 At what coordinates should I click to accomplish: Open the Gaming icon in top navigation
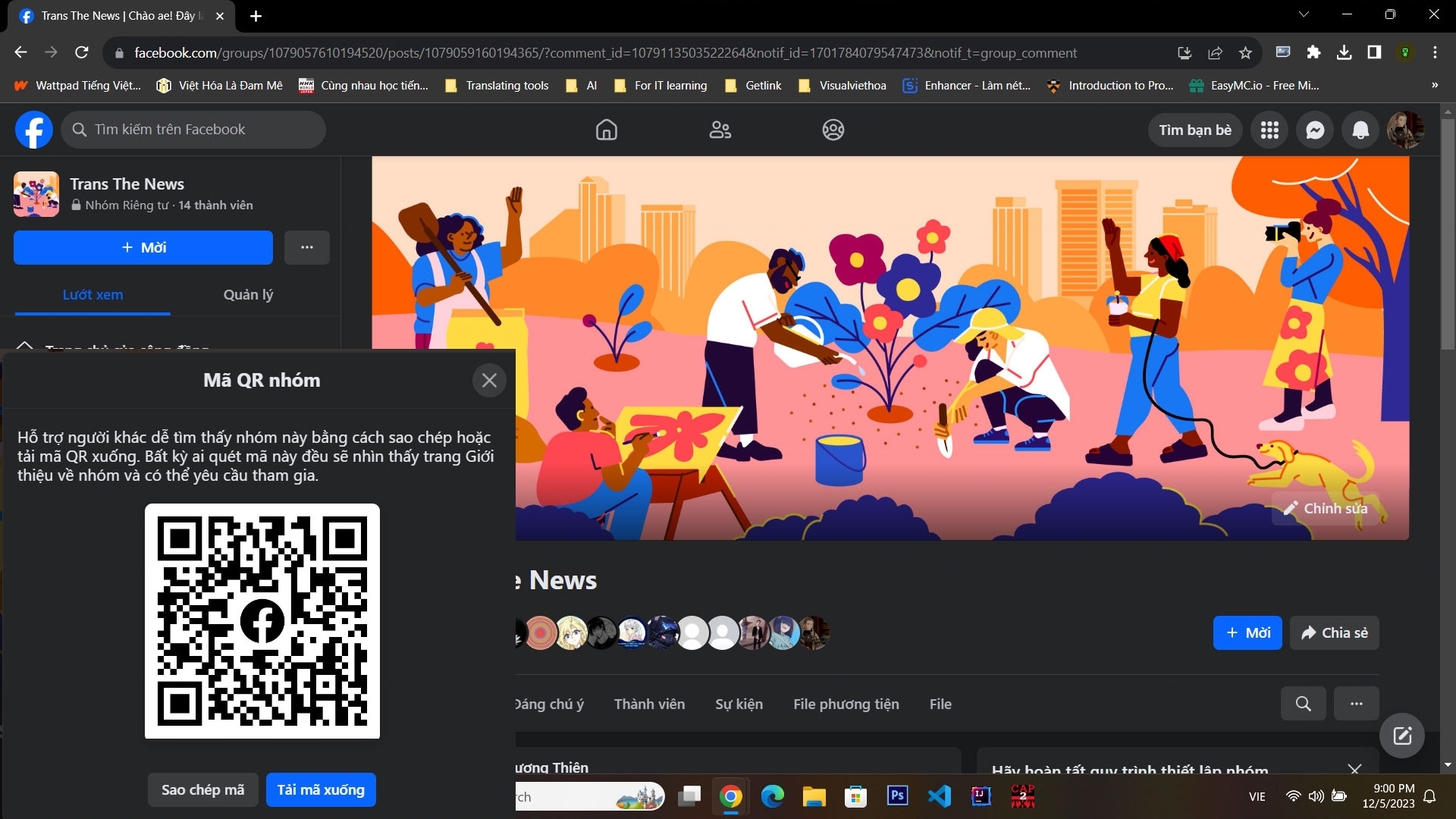click(x=833, y=130)
